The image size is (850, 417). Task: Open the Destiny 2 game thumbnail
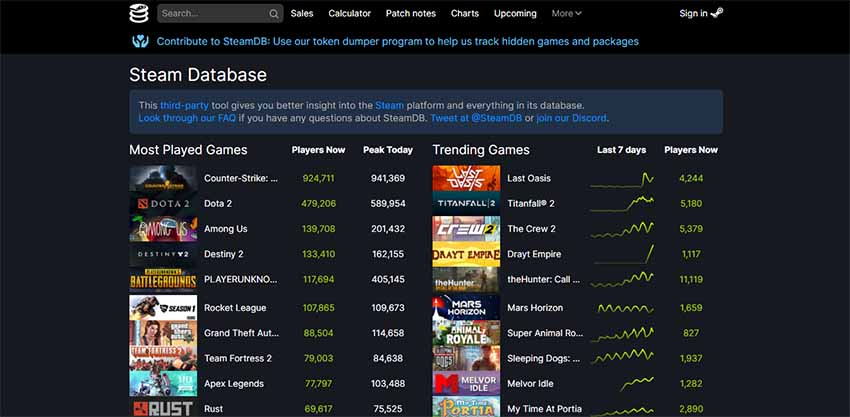click(x=163, y=254)
